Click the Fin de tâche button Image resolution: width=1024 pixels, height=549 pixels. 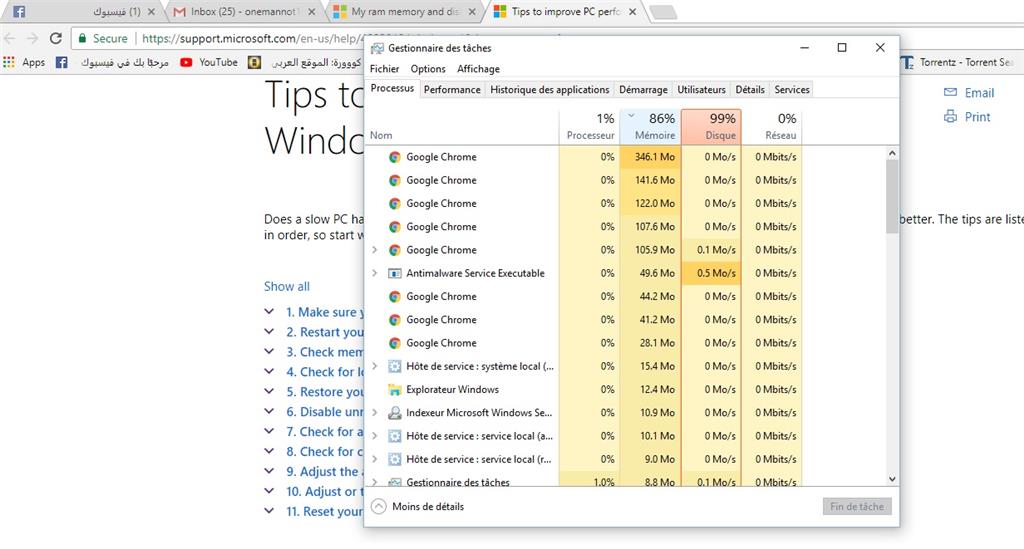(x=857, y=507)
